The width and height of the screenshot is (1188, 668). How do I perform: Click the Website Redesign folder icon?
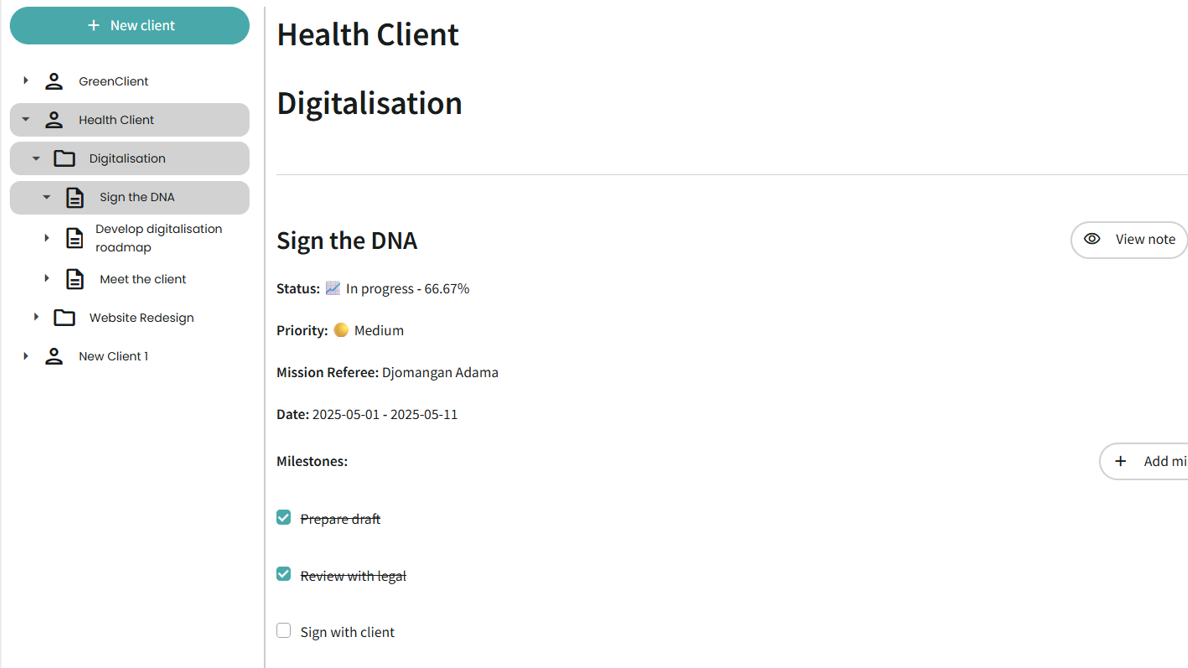tap(65, 317)
